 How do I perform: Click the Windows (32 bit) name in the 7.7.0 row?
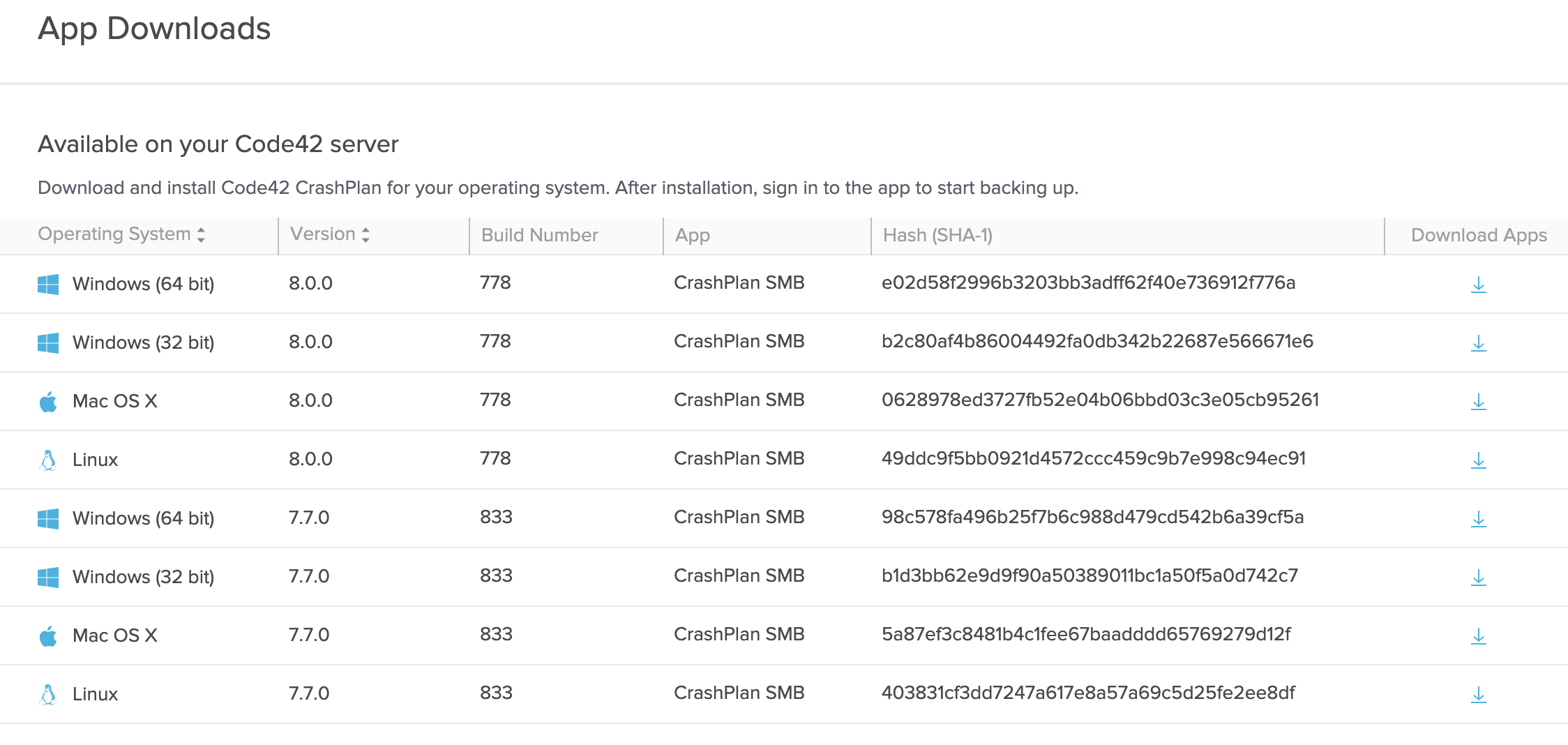coord(144,577)
